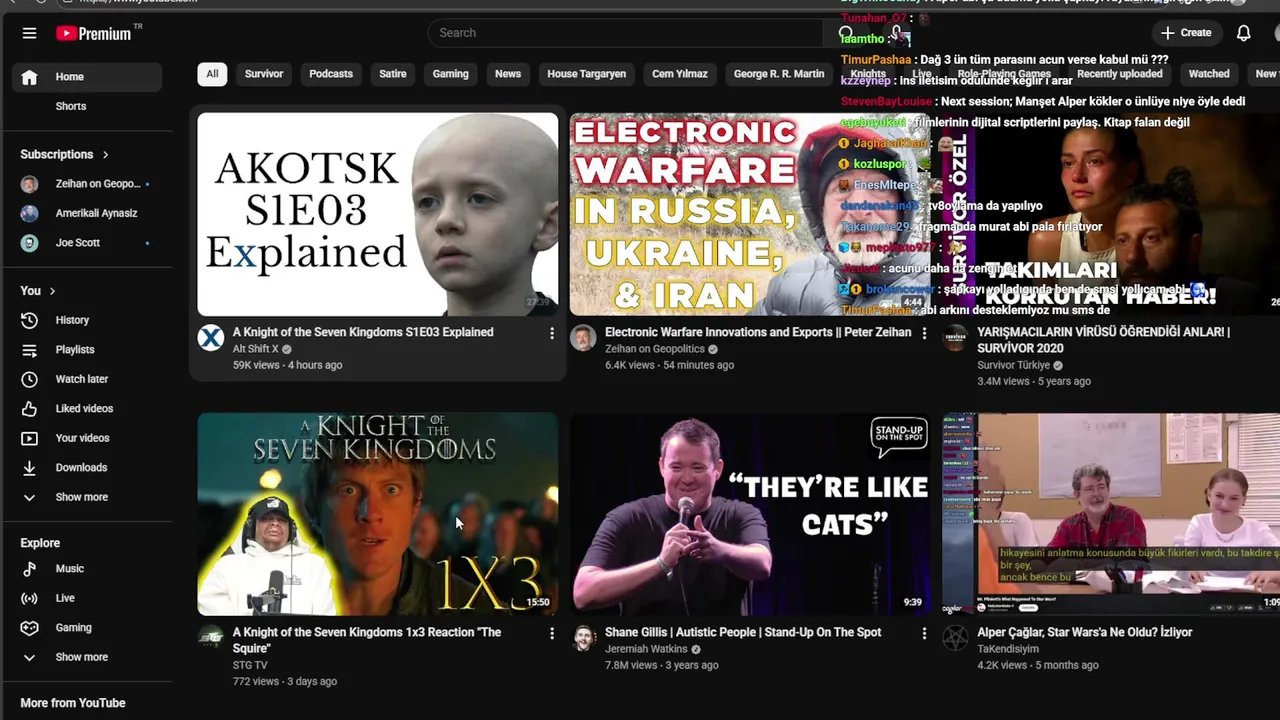
Task: Click the Create button
Action: pyautogui.click(x=1186, y=33)
